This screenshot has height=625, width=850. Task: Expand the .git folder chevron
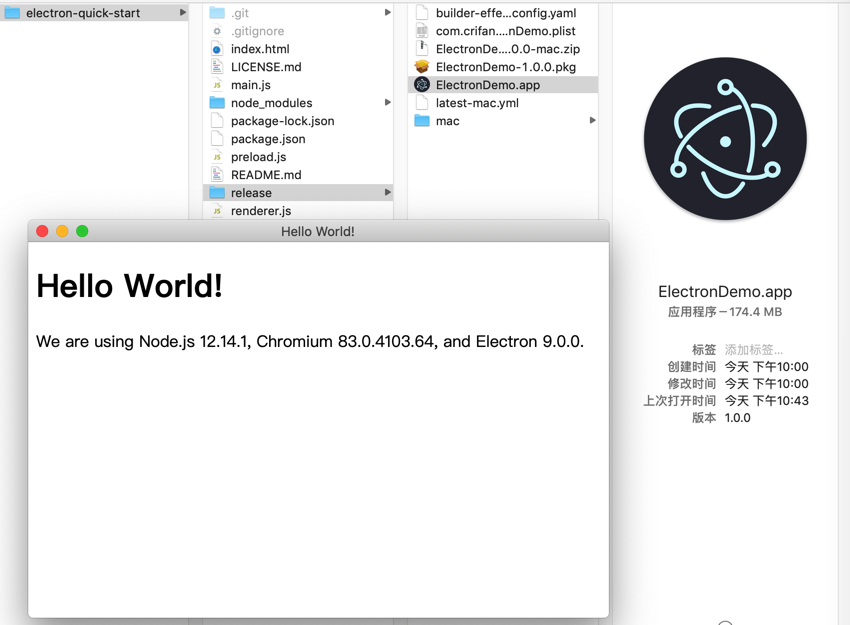tap(388, 12)
